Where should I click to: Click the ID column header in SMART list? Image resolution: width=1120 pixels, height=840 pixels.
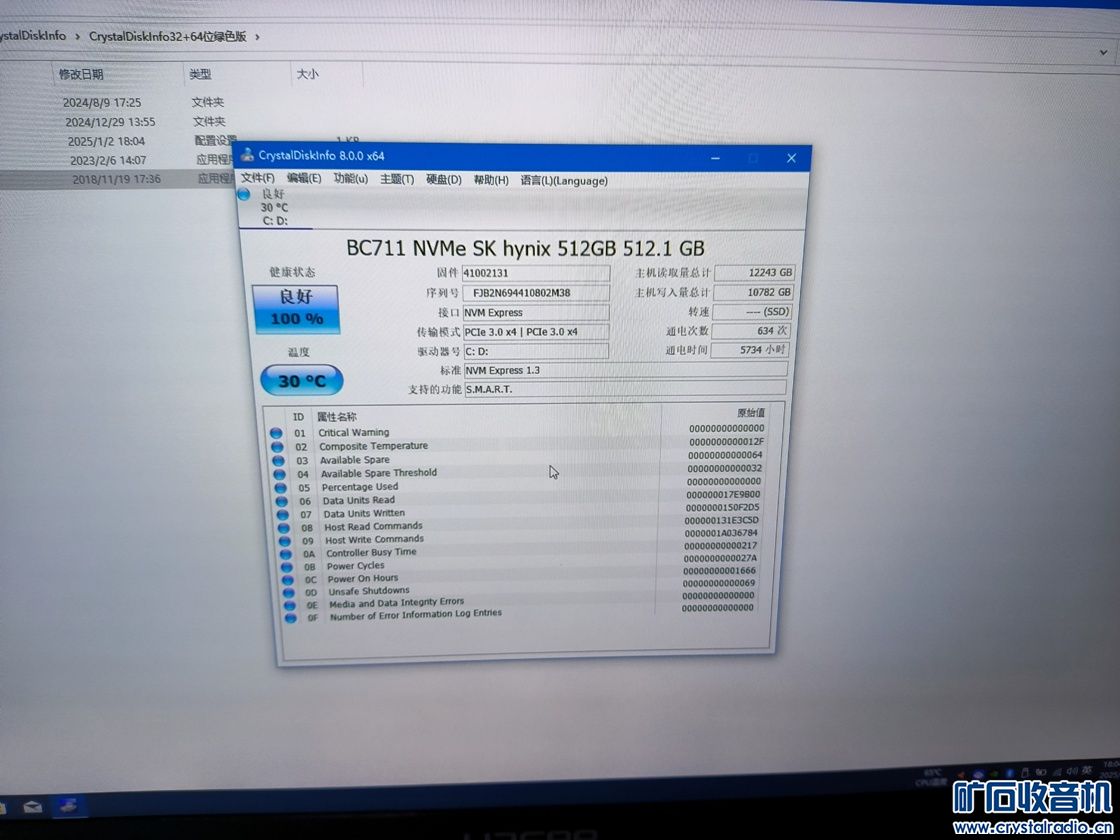pos(299,416)
